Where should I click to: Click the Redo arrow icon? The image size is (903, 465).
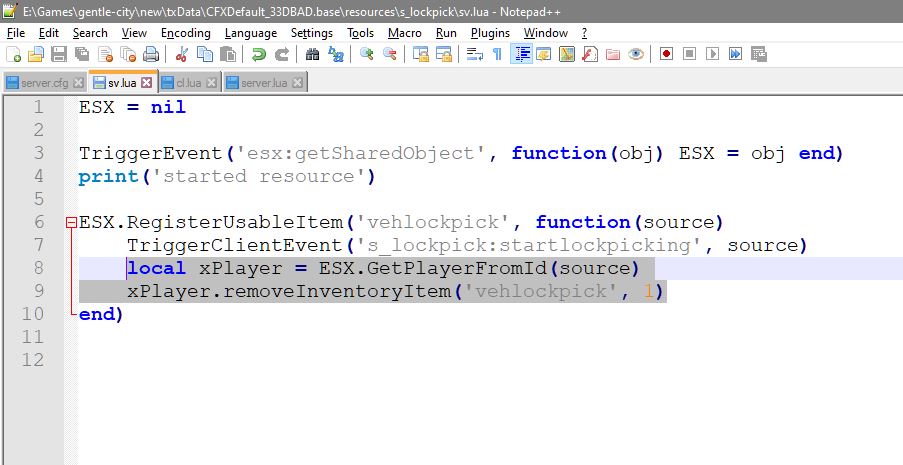[282, 55]
